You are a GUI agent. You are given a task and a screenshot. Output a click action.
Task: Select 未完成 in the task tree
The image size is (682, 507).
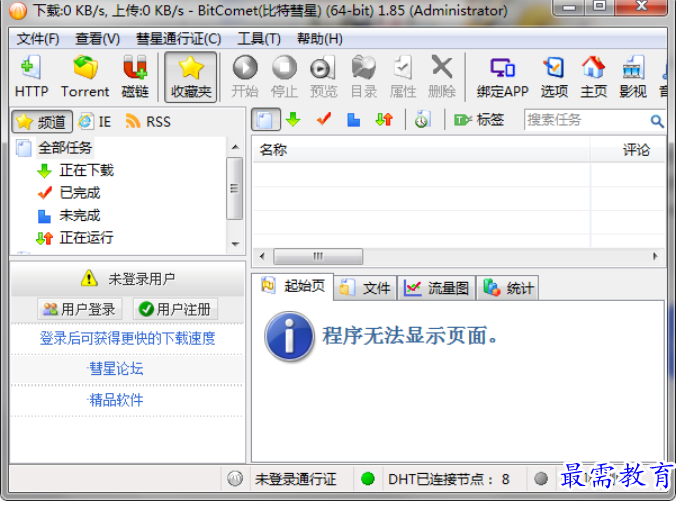pyautogui.click(x=80, y=216)
